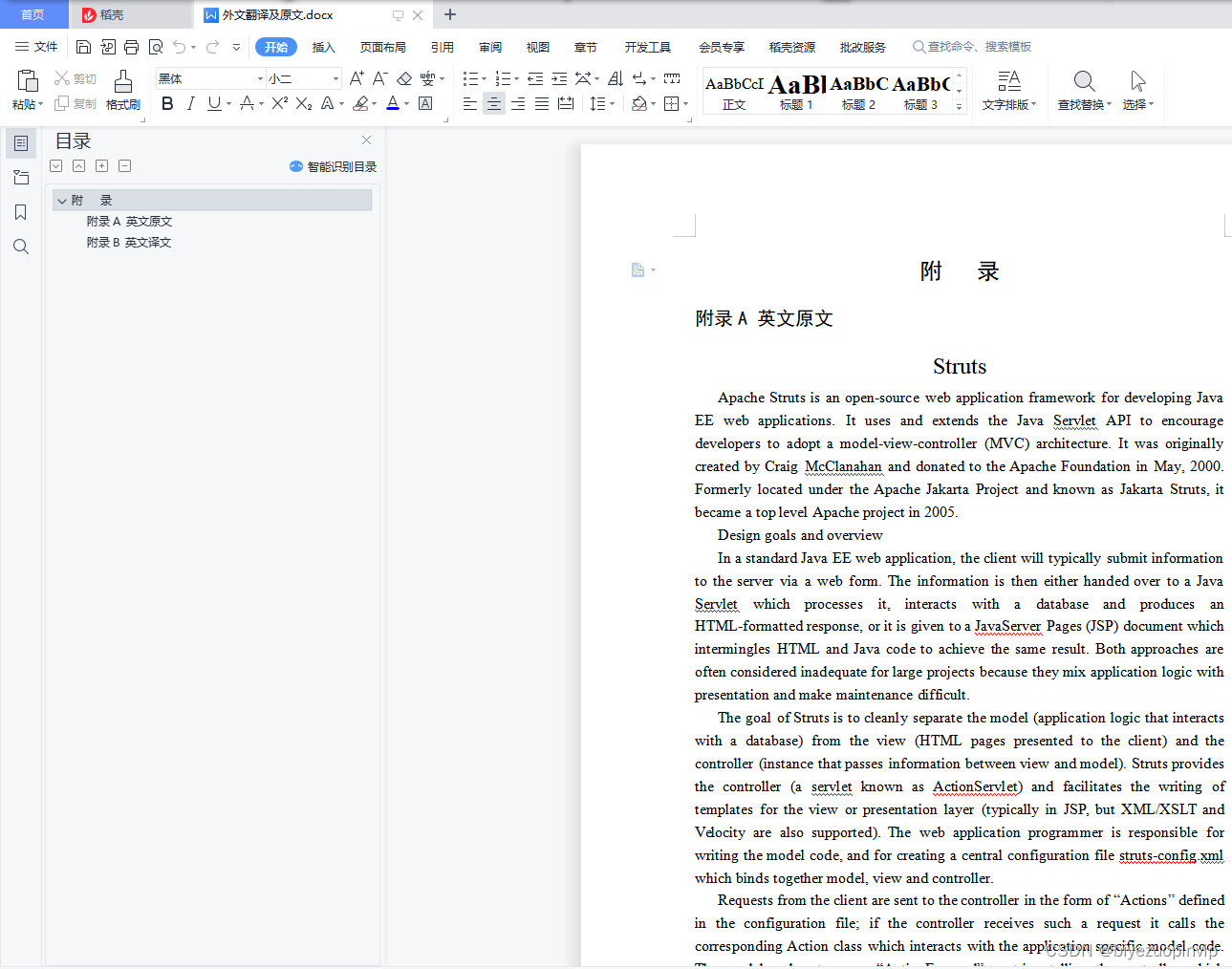Redo the last action
Screen dimensions: 1232x969
pyautogui.click(x=212, y=47)
